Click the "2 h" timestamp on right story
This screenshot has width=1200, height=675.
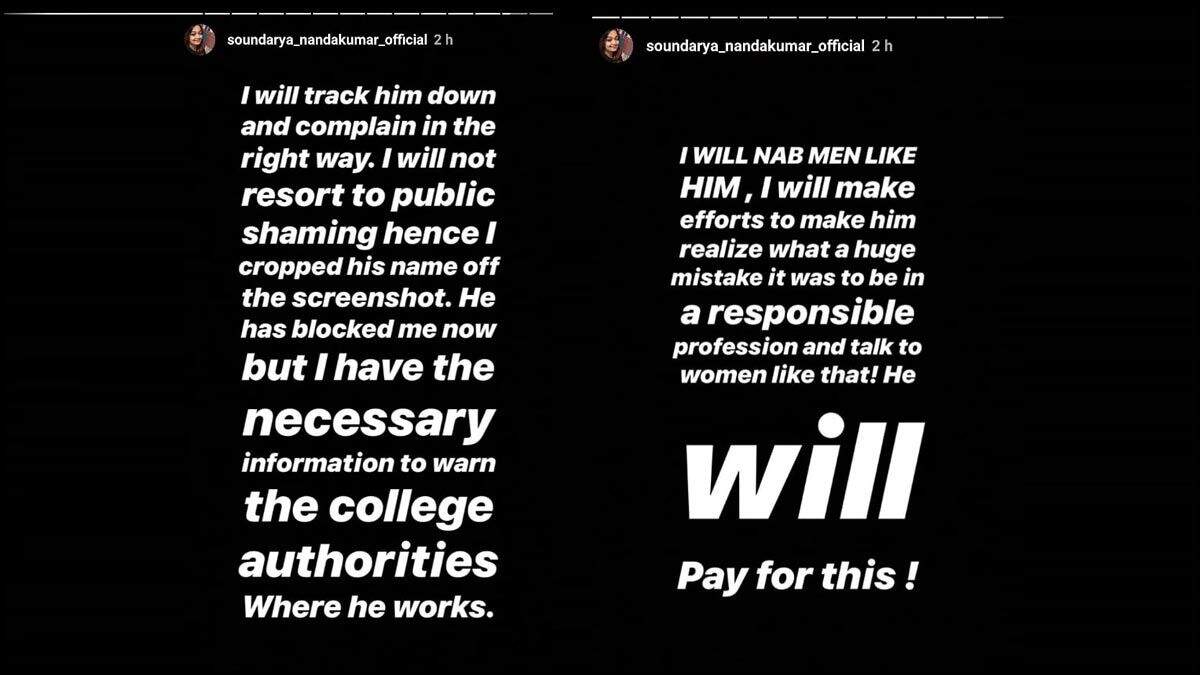[x=882, y=46]
